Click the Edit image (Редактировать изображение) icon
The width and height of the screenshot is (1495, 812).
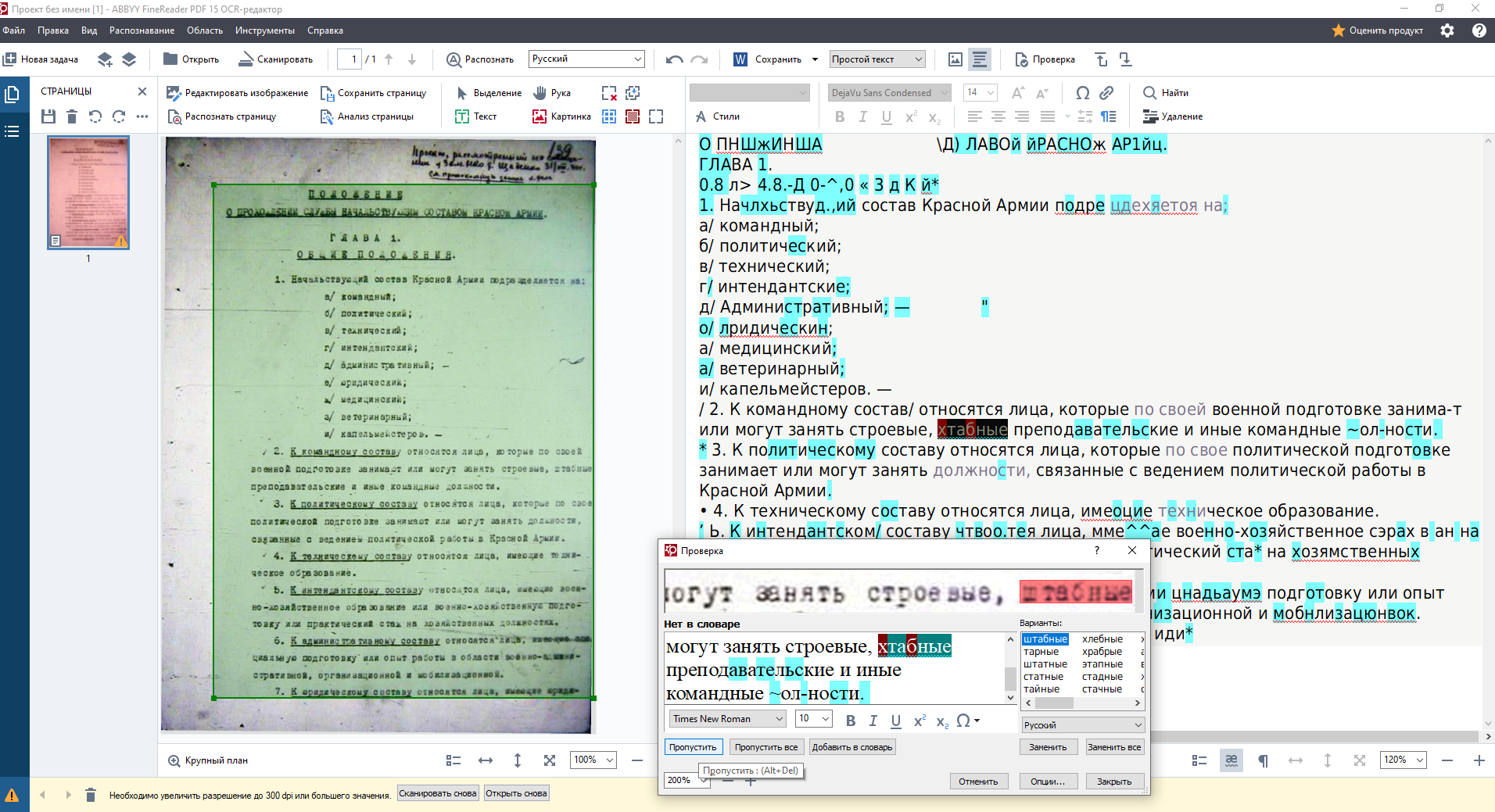(174, 93)
